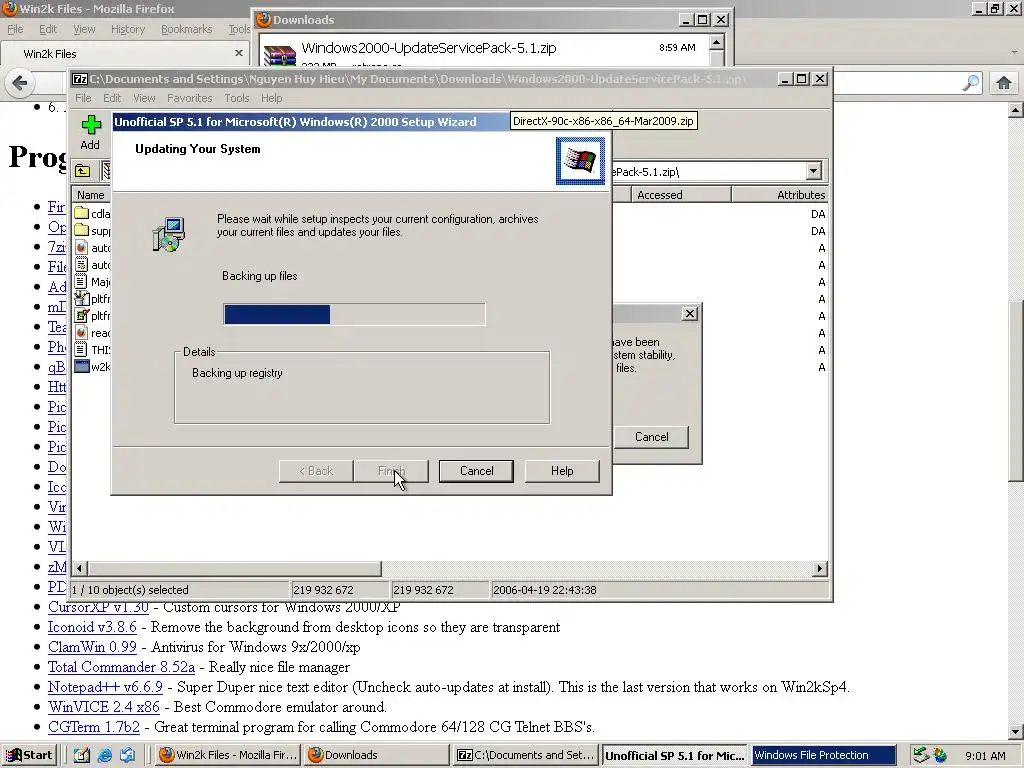The height and width of the screenshot is (768, 1024).
Task: Open the CGTerm 1.7b2 link
Action: point(93,727)
